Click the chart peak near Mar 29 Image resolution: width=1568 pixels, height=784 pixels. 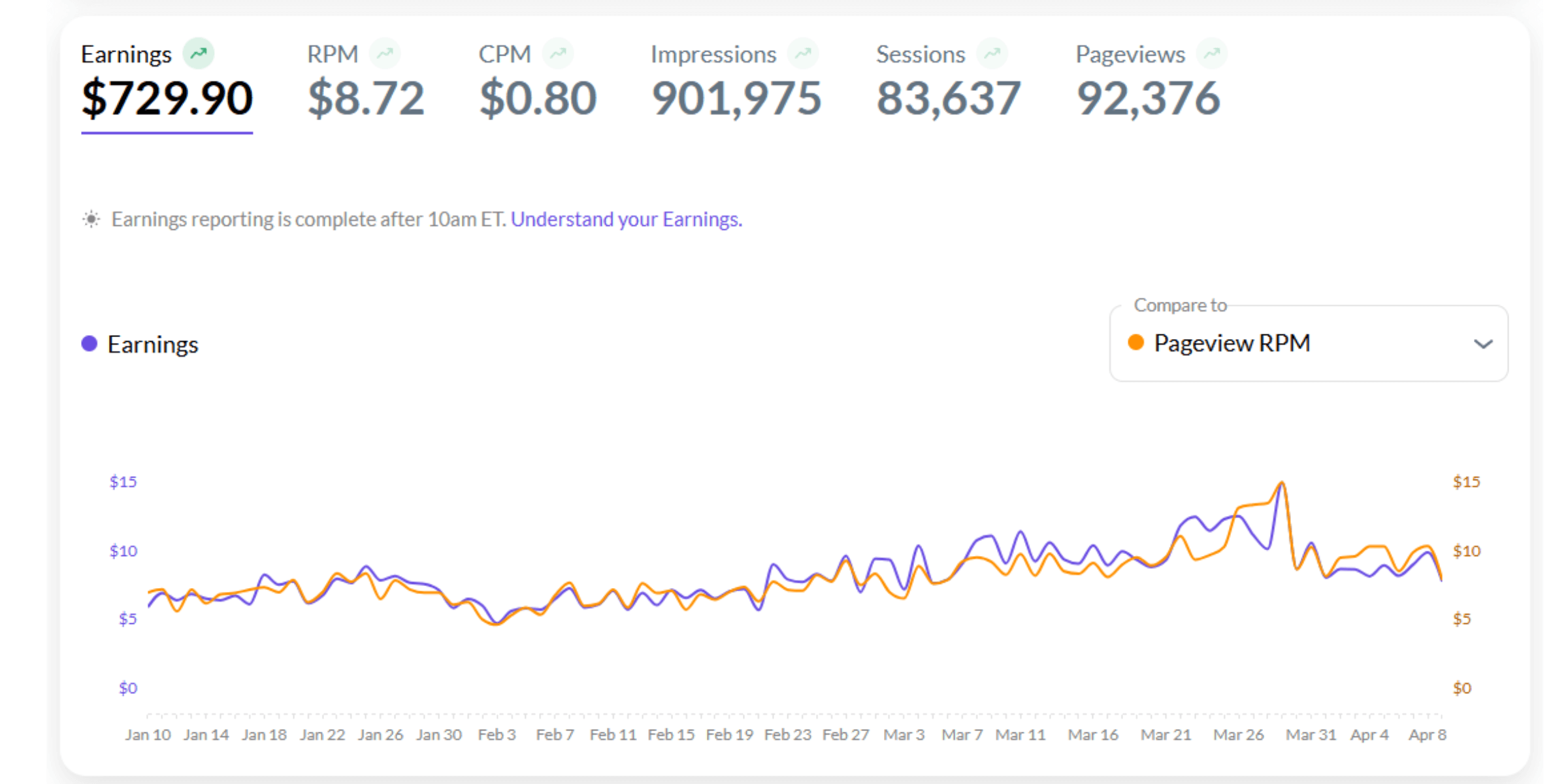(1282, 483)
